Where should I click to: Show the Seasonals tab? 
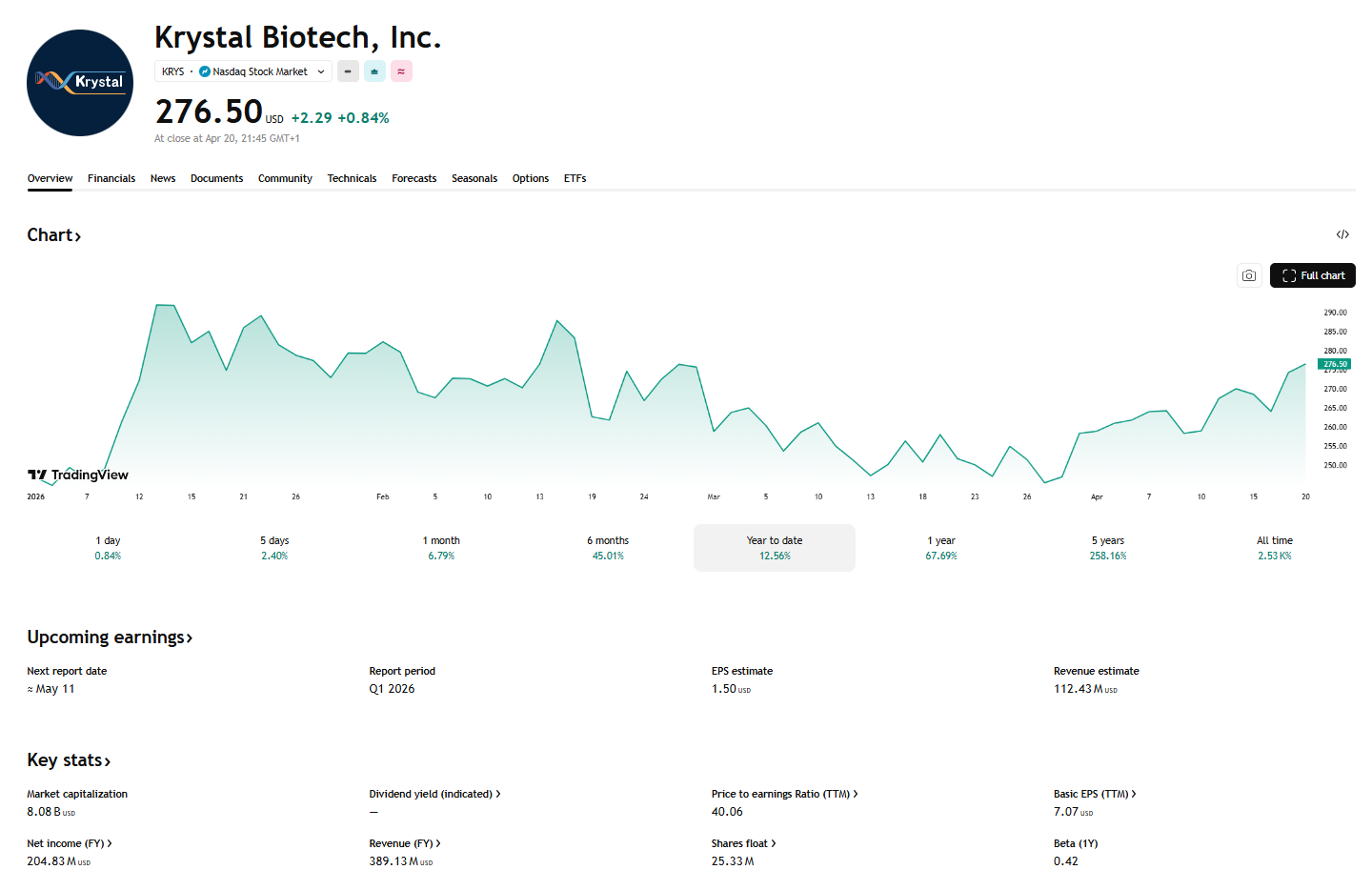pos(474,178)
